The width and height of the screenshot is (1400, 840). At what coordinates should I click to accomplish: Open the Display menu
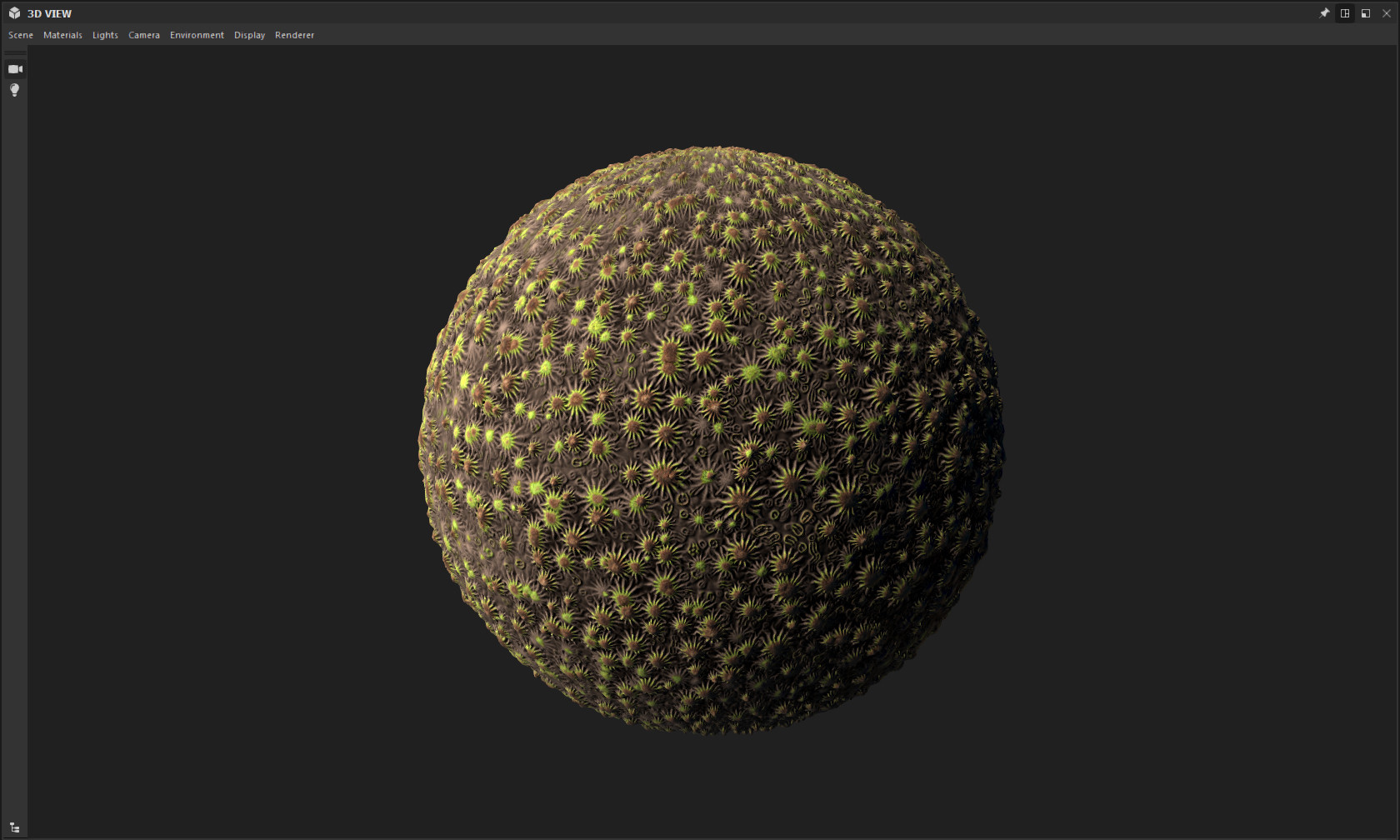249,35
